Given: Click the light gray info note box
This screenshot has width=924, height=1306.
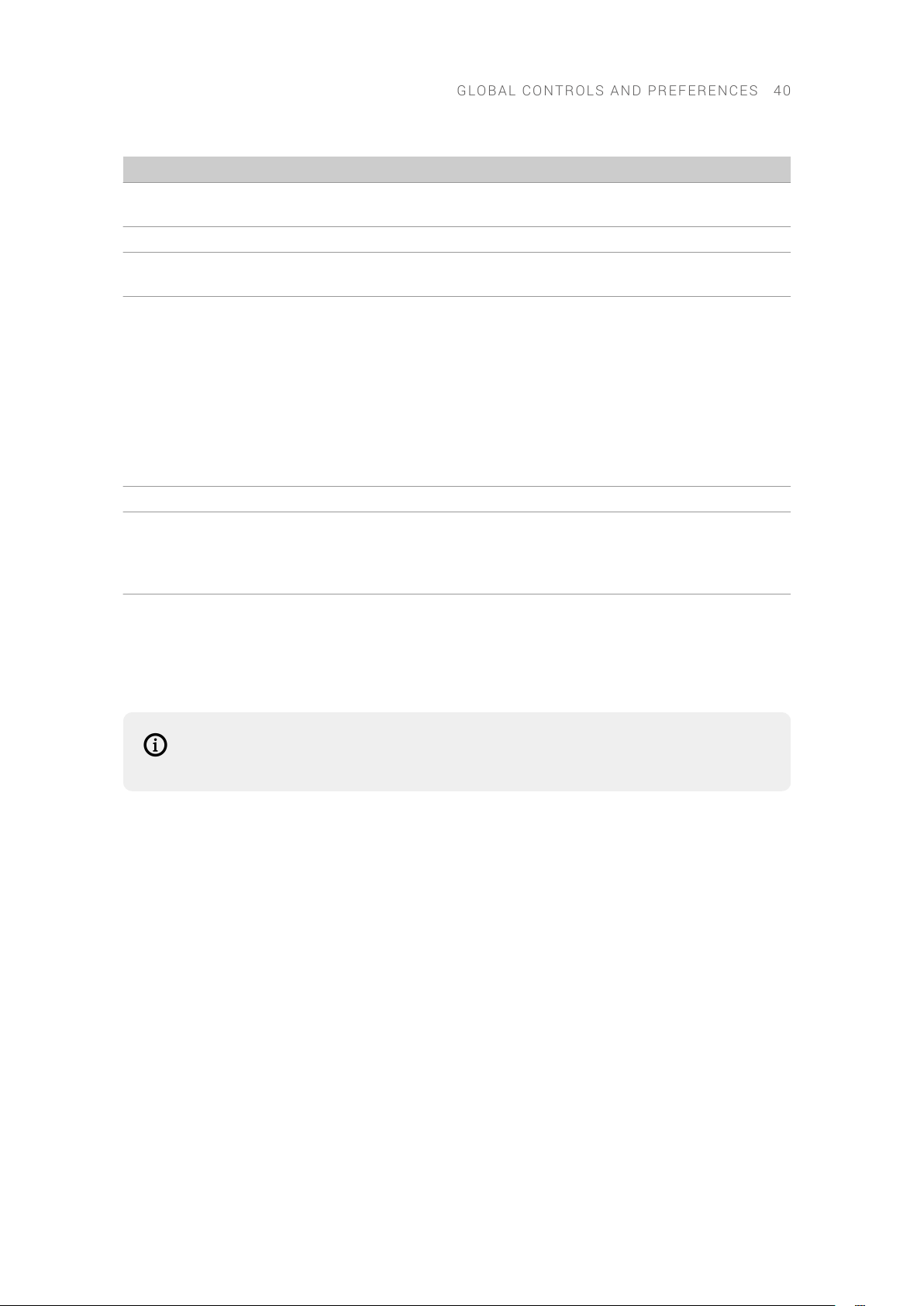Looking at the screenshot, I should click(x=457, y=752).
